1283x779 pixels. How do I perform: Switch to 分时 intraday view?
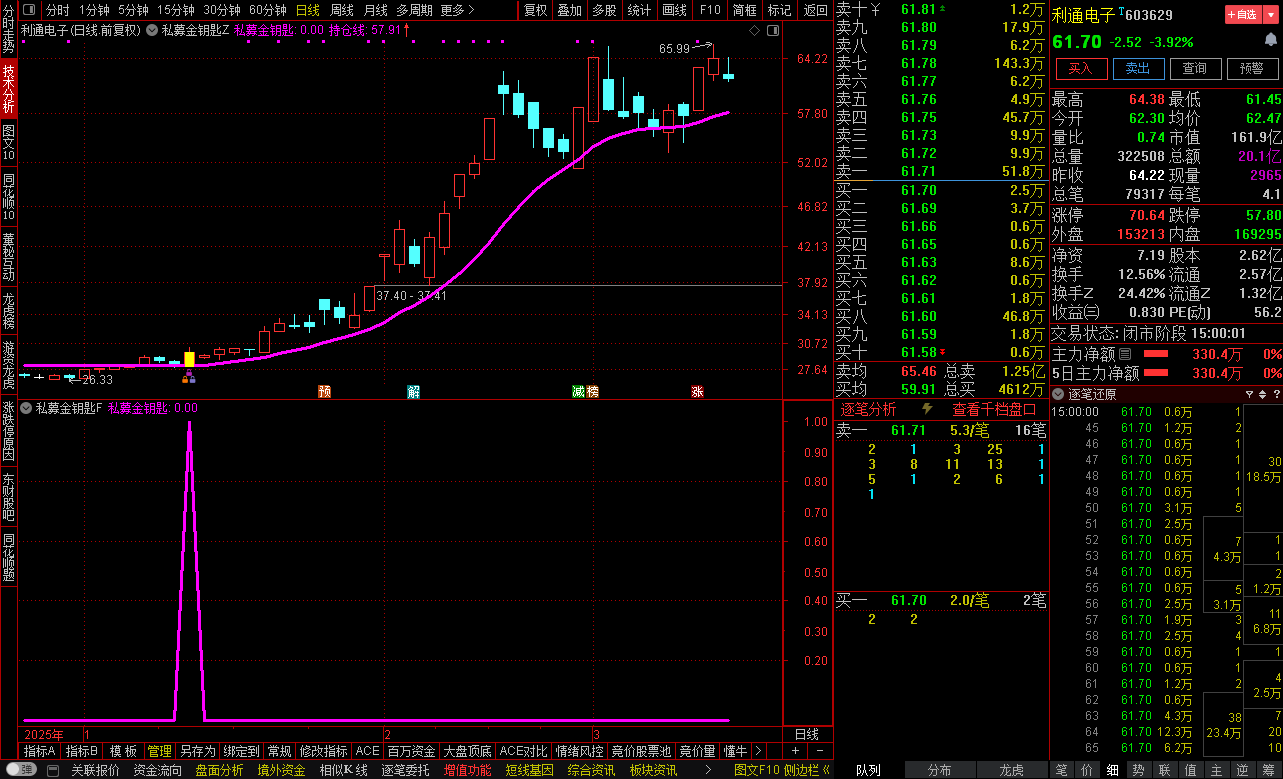coord(57,10)
